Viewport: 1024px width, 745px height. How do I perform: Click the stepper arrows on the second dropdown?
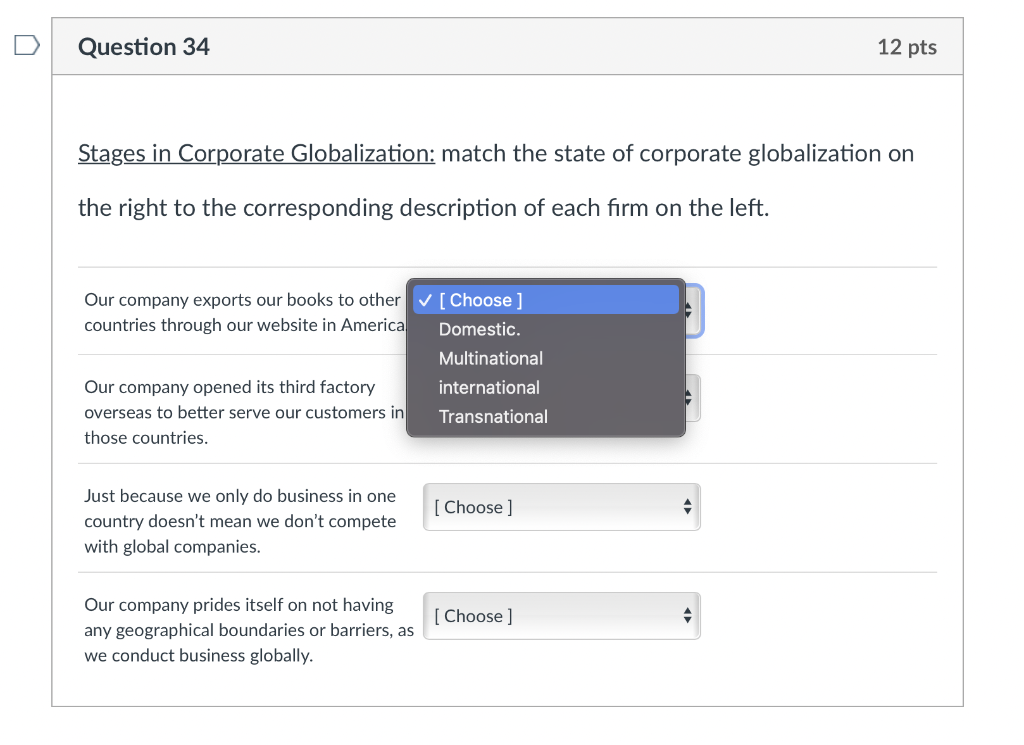(688, 398)
